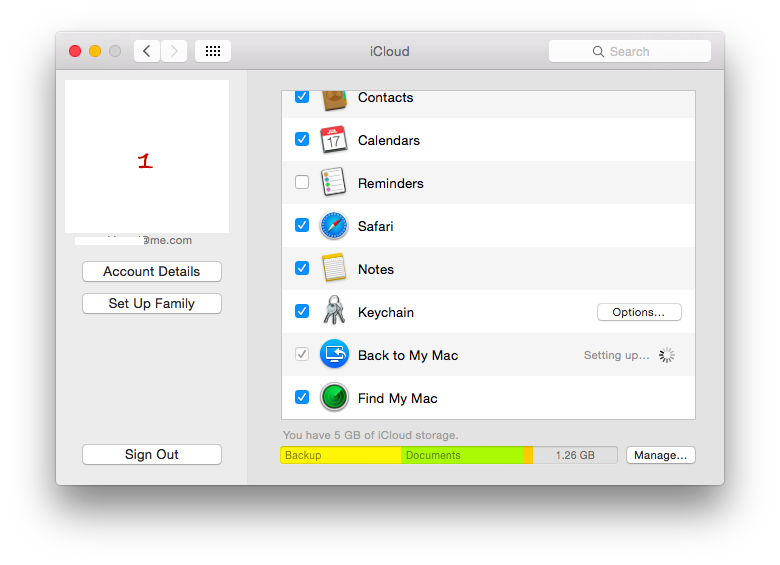
Task: Click the Safari compass icon
Action: [334, 226]
